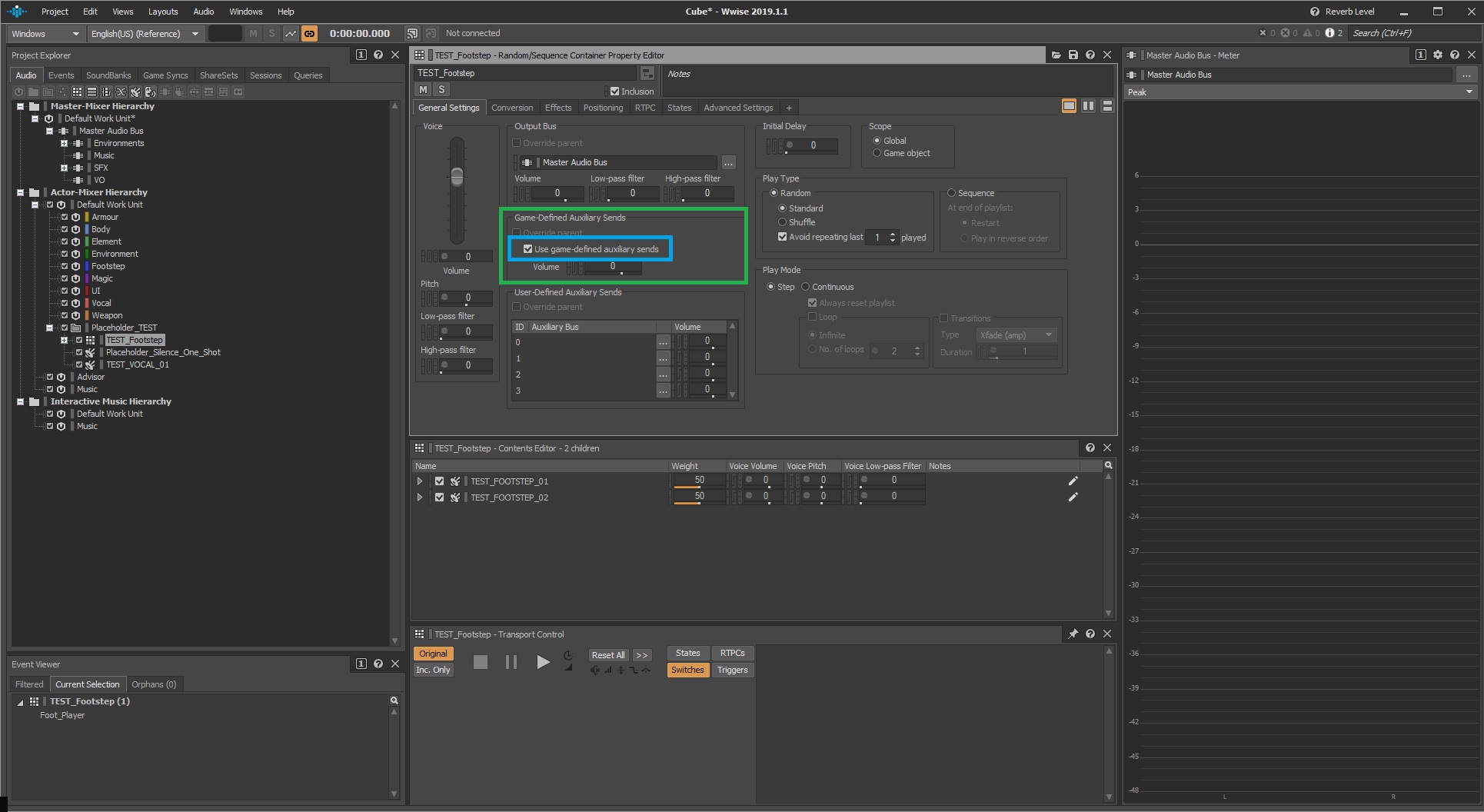Enable Use game-defined auxiliary sends
The image size is (1484, 812).
527,248
